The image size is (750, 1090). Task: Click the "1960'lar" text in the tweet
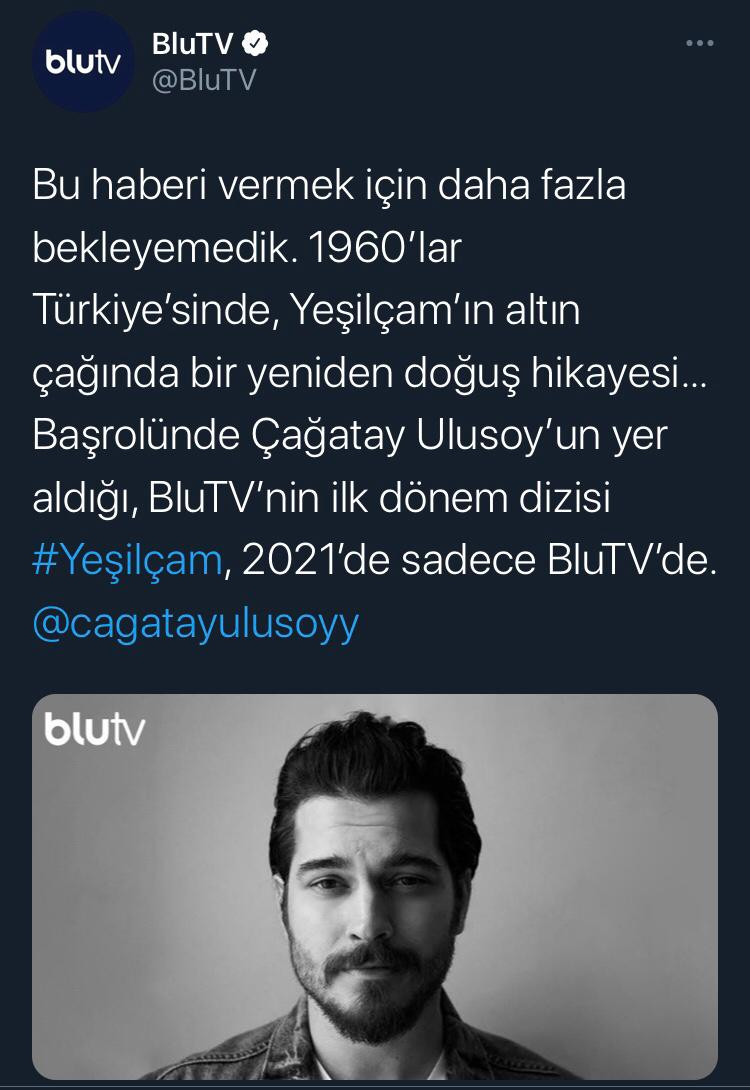pyautogui.click(x=384, y=247)
